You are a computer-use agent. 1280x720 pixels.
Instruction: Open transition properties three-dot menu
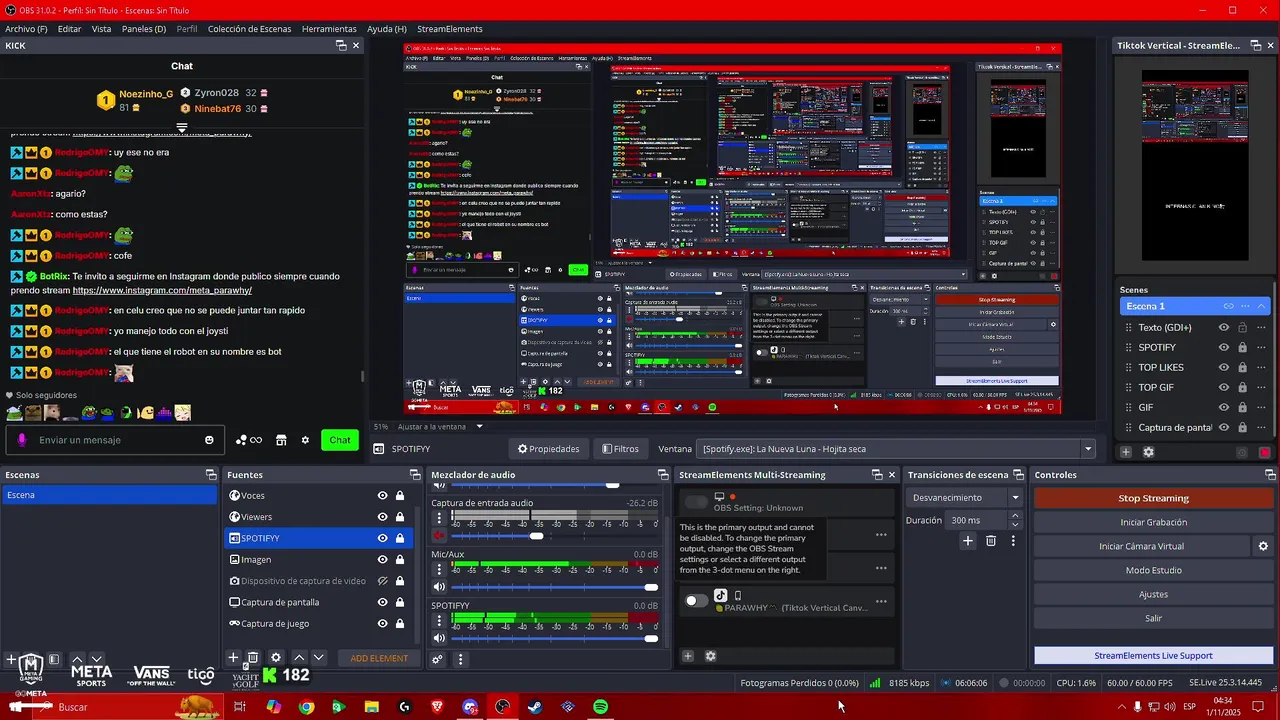tap(1013, 540)
